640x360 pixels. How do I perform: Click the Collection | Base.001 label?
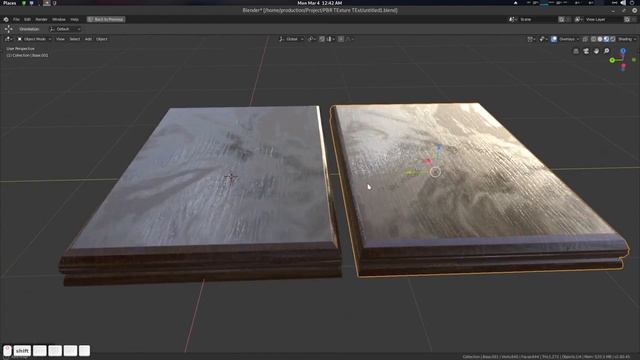(x=27, y=55)
